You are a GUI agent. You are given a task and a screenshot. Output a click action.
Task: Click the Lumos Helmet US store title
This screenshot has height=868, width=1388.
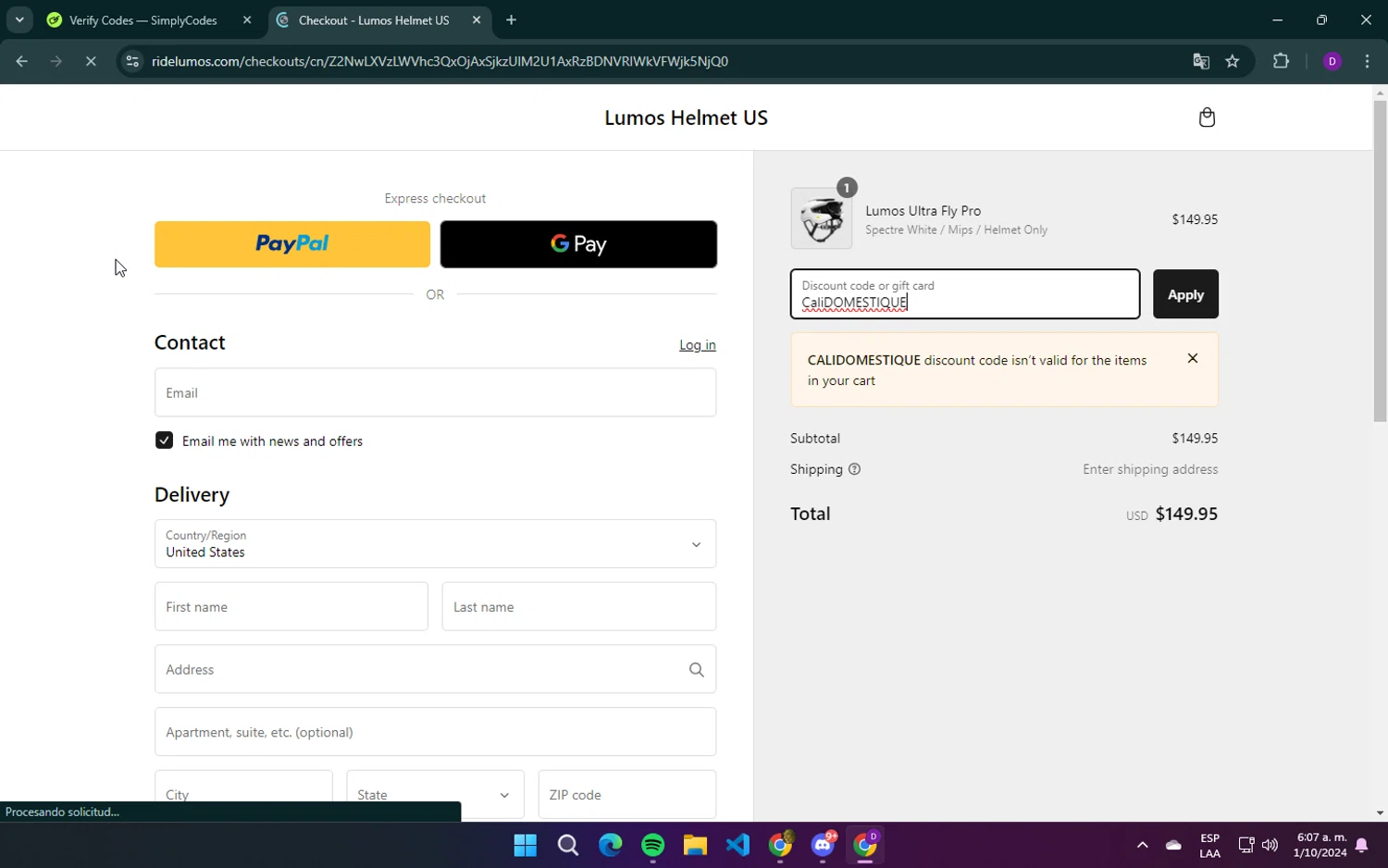[686, 118]
